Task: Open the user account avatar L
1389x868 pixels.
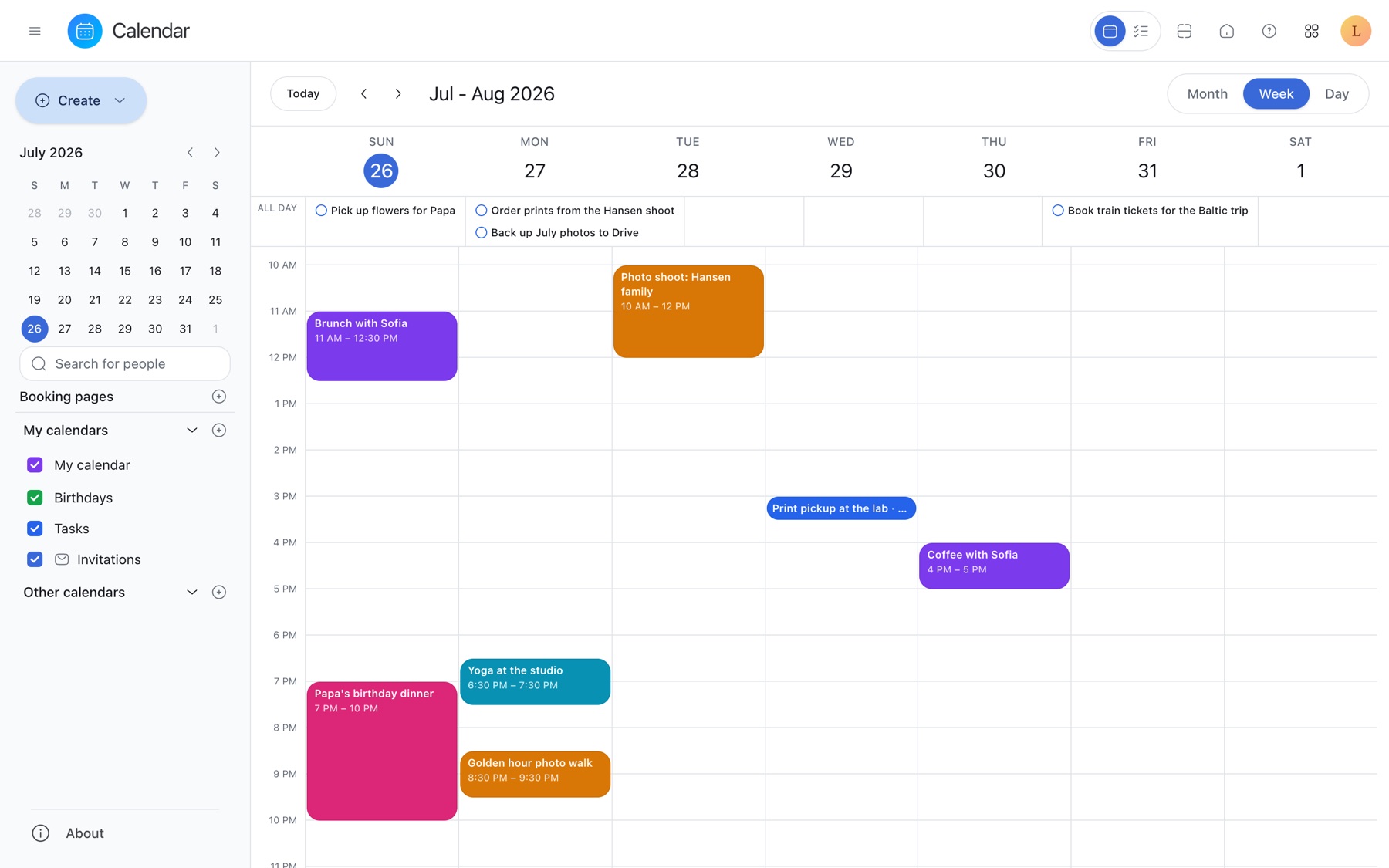Action: [x=1356, y=31]
